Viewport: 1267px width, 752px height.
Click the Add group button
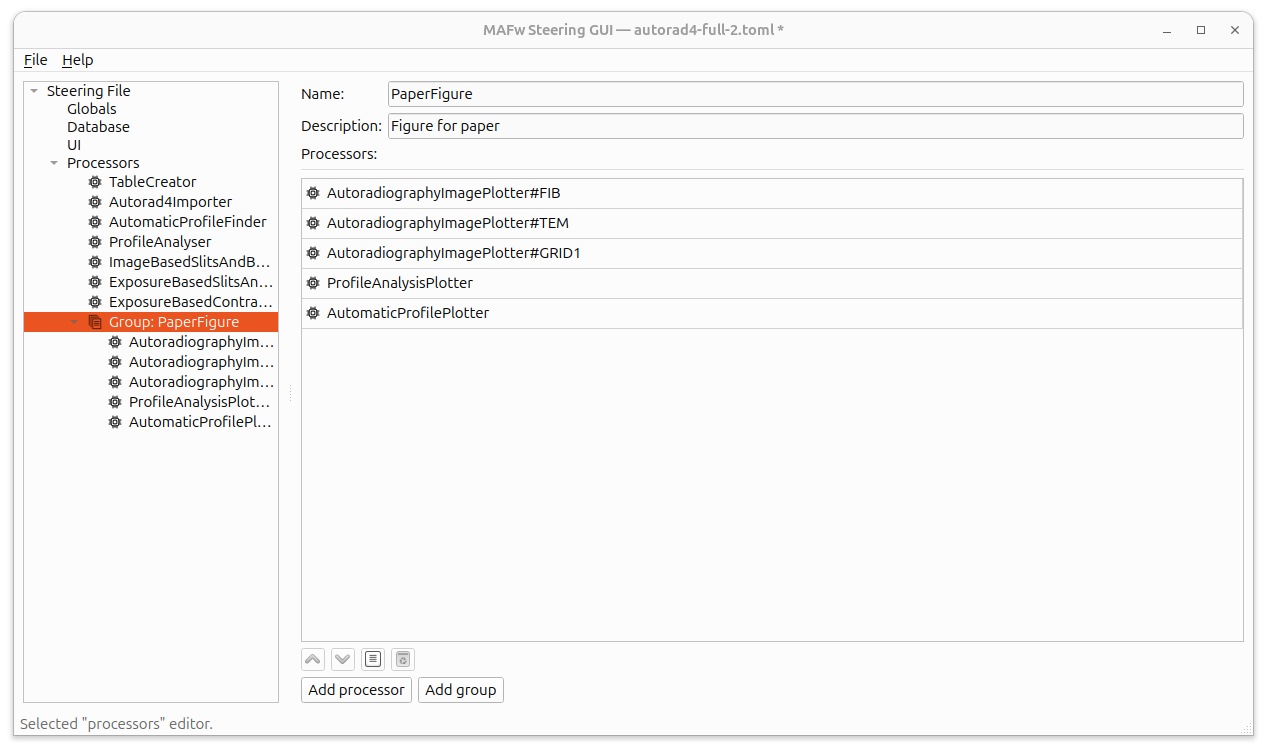460,690
